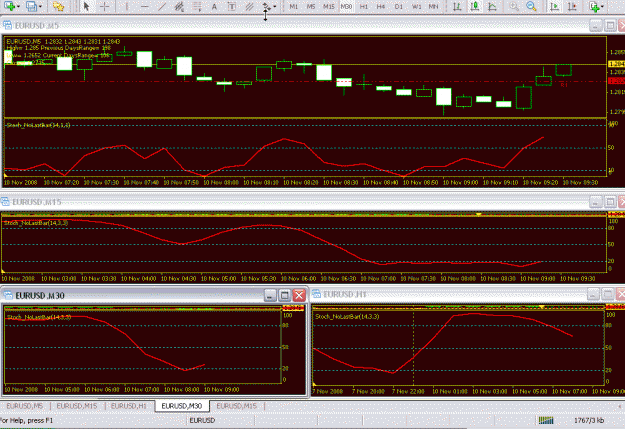
Task: Click the EURUSD,M5 window title icon
Action: (7, 26)
